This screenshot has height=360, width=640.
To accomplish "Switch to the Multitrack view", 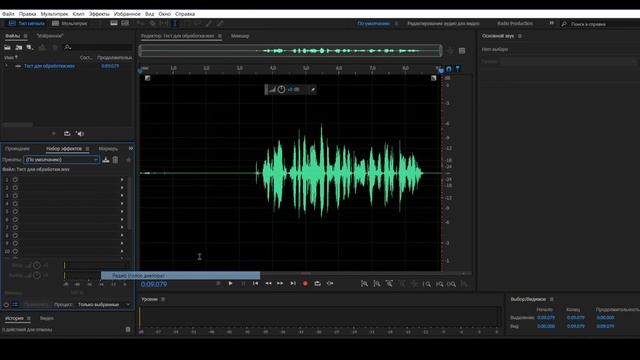I will pos(70,23).
